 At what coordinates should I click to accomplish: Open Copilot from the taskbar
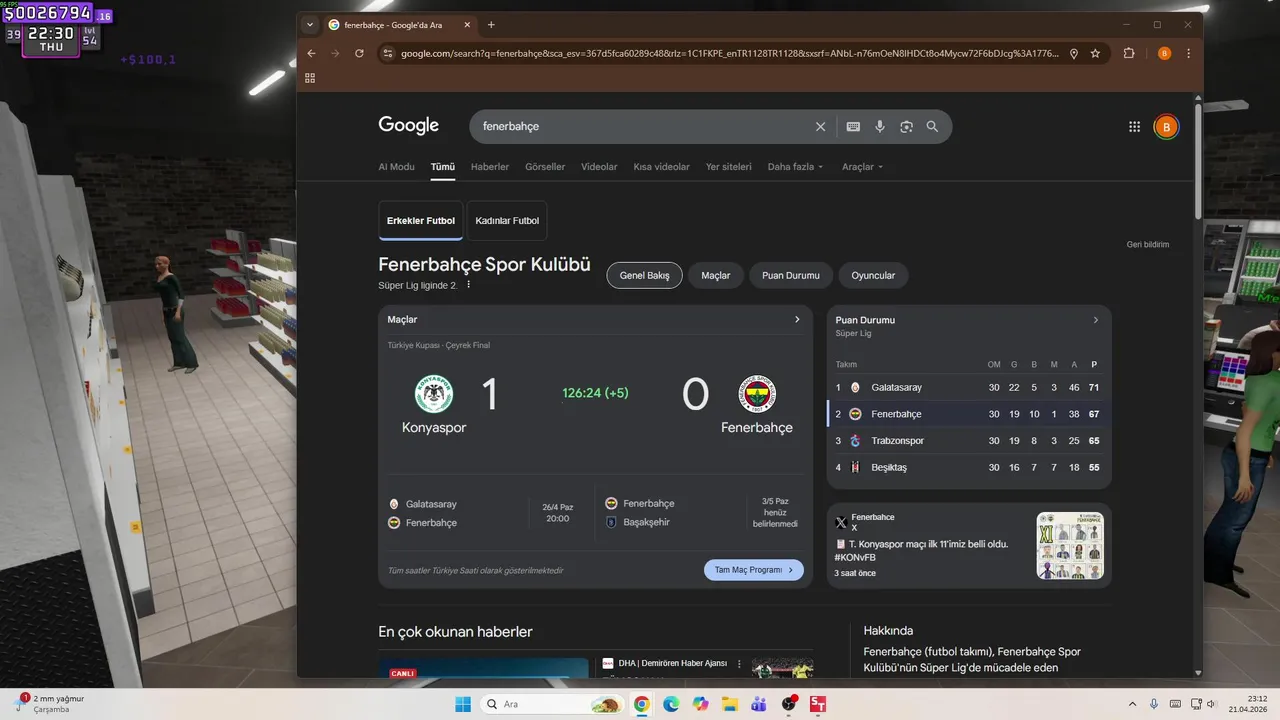[700, 704]
